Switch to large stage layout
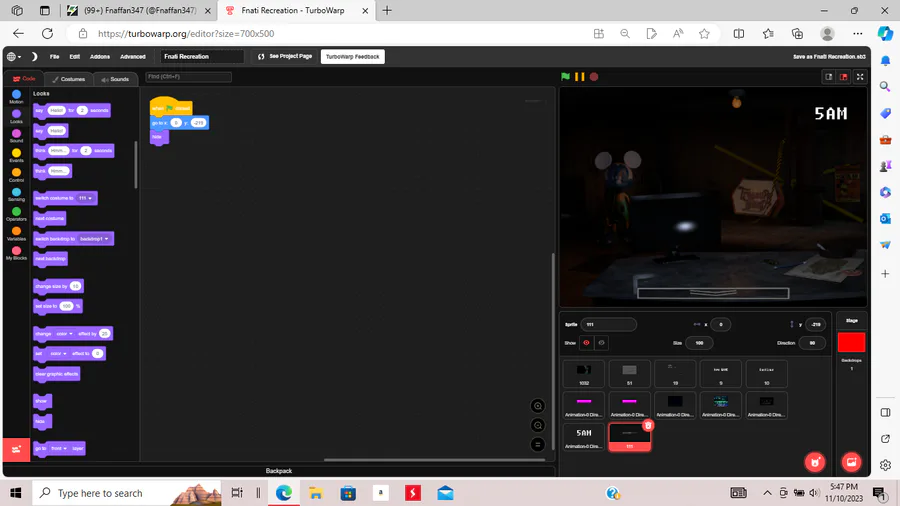 click(843, 76)
